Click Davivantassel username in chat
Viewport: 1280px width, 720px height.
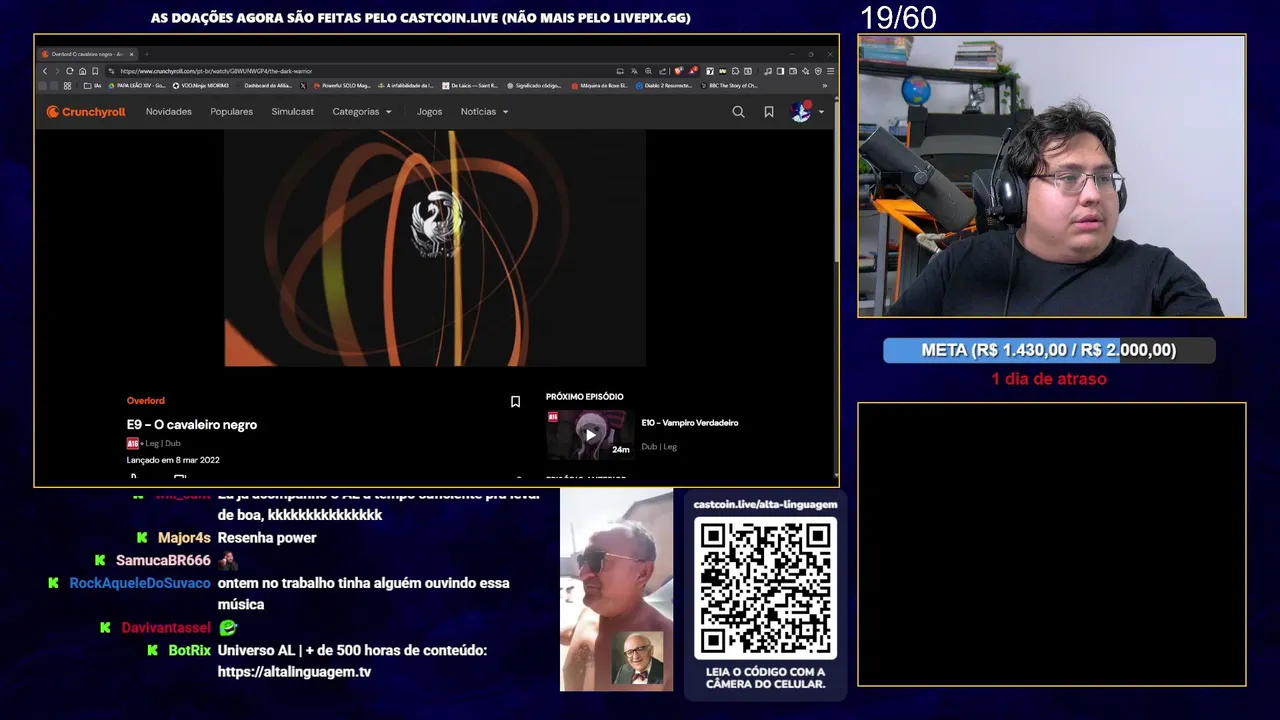[x=166, y=628]
